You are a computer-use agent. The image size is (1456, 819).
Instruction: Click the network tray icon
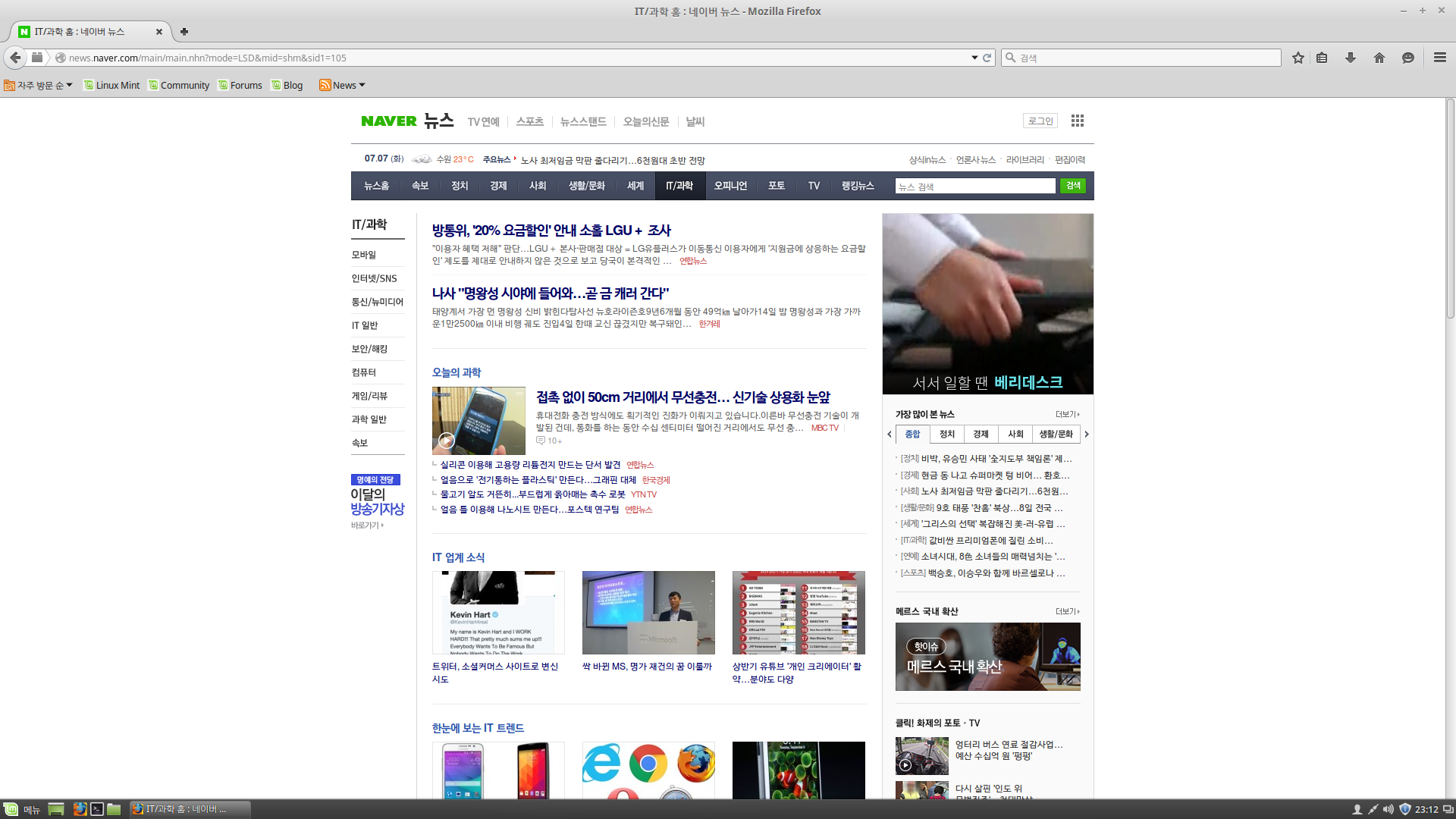(1373, 809)
